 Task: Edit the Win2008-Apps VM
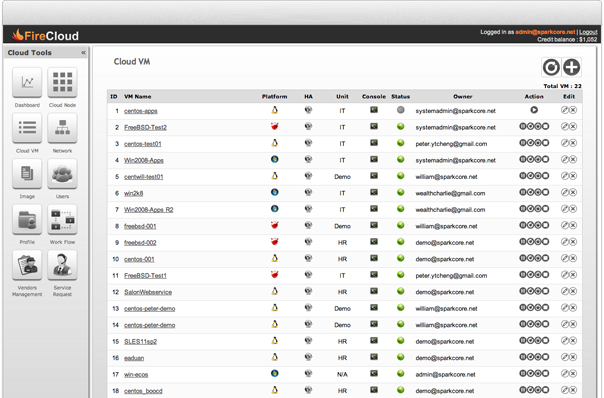pyautogui.click(x=565, y=160)
